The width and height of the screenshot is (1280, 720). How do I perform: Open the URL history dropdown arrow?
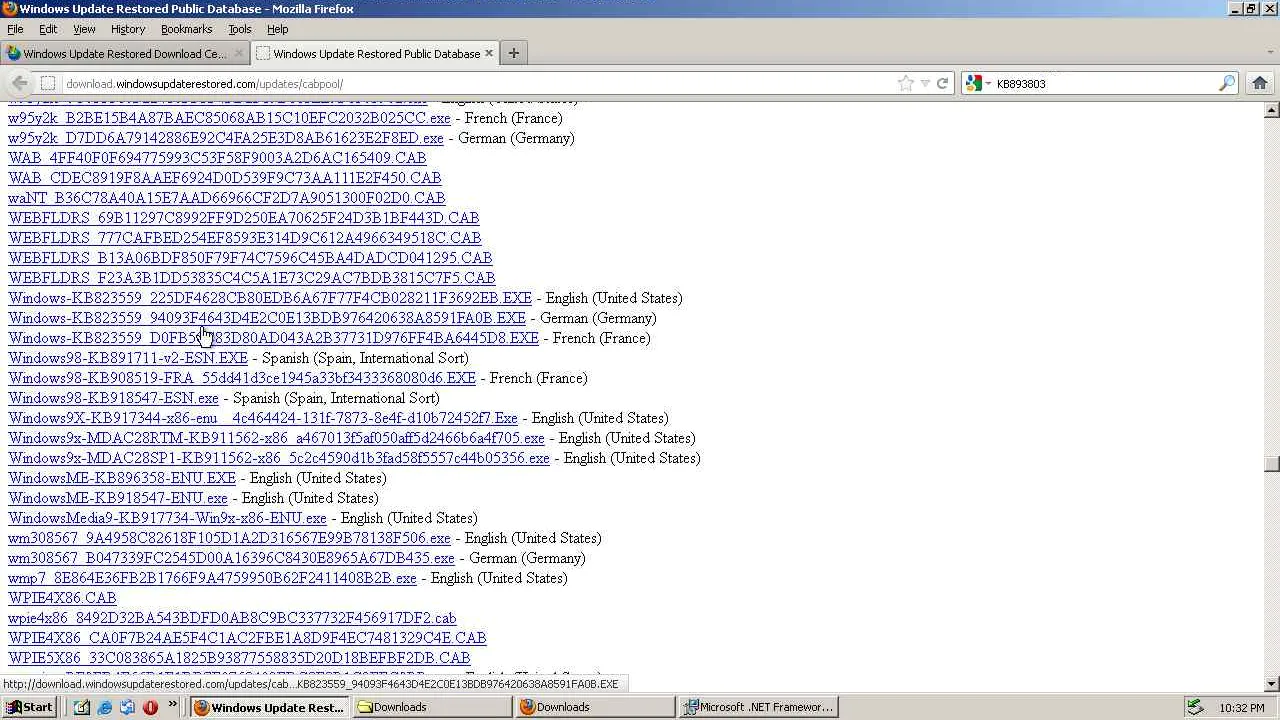click(x=925, y=84)
